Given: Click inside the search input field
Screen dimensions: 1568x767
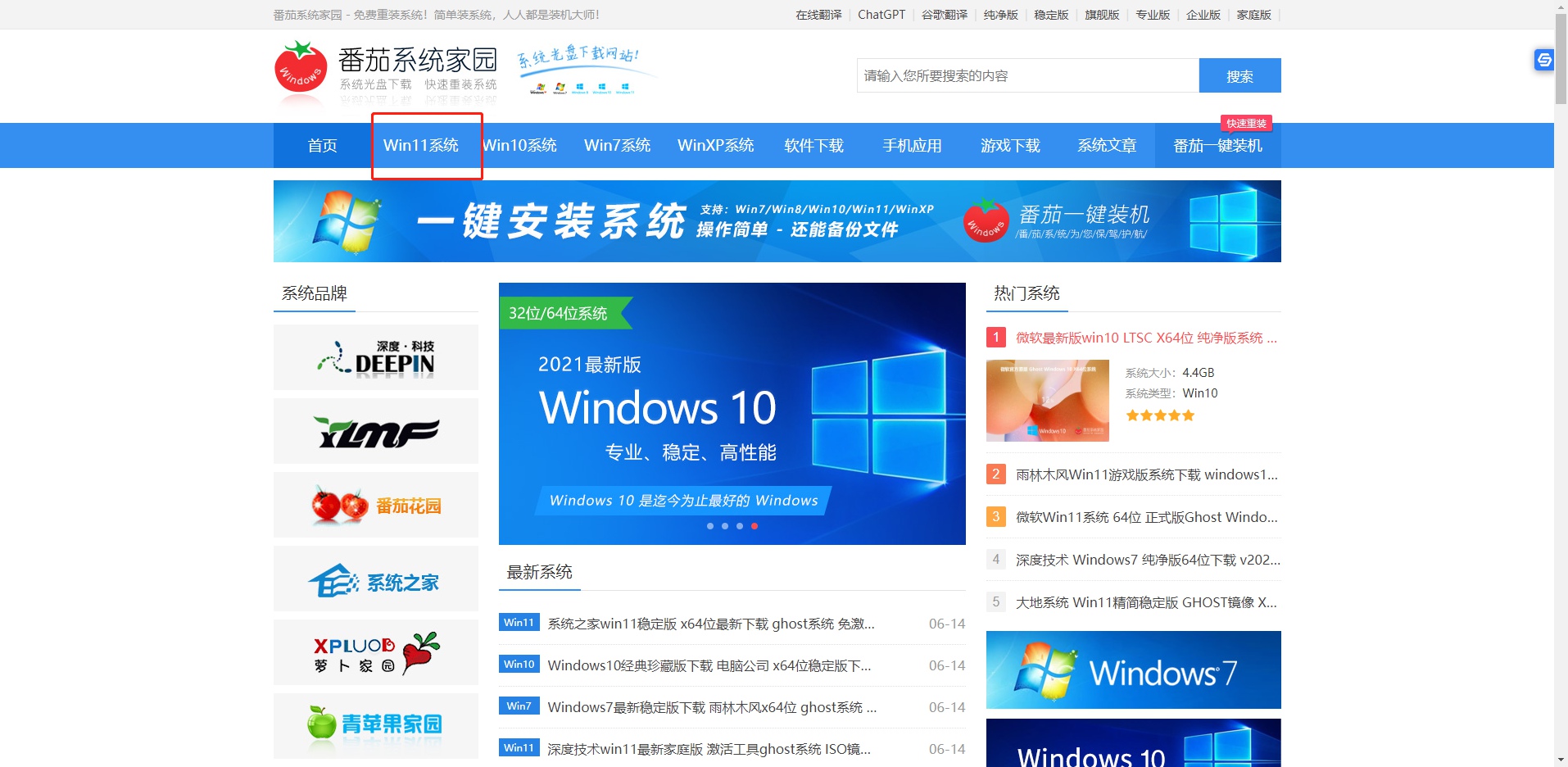Looking at the screenshot, I should (x=1024, y=75).
